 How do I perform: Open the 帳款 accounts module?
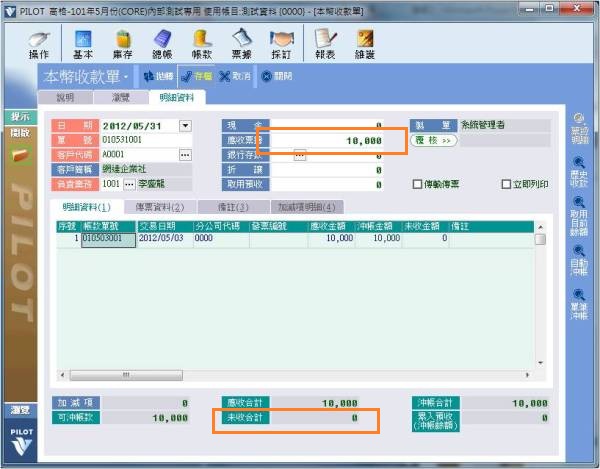coord(202,45)
